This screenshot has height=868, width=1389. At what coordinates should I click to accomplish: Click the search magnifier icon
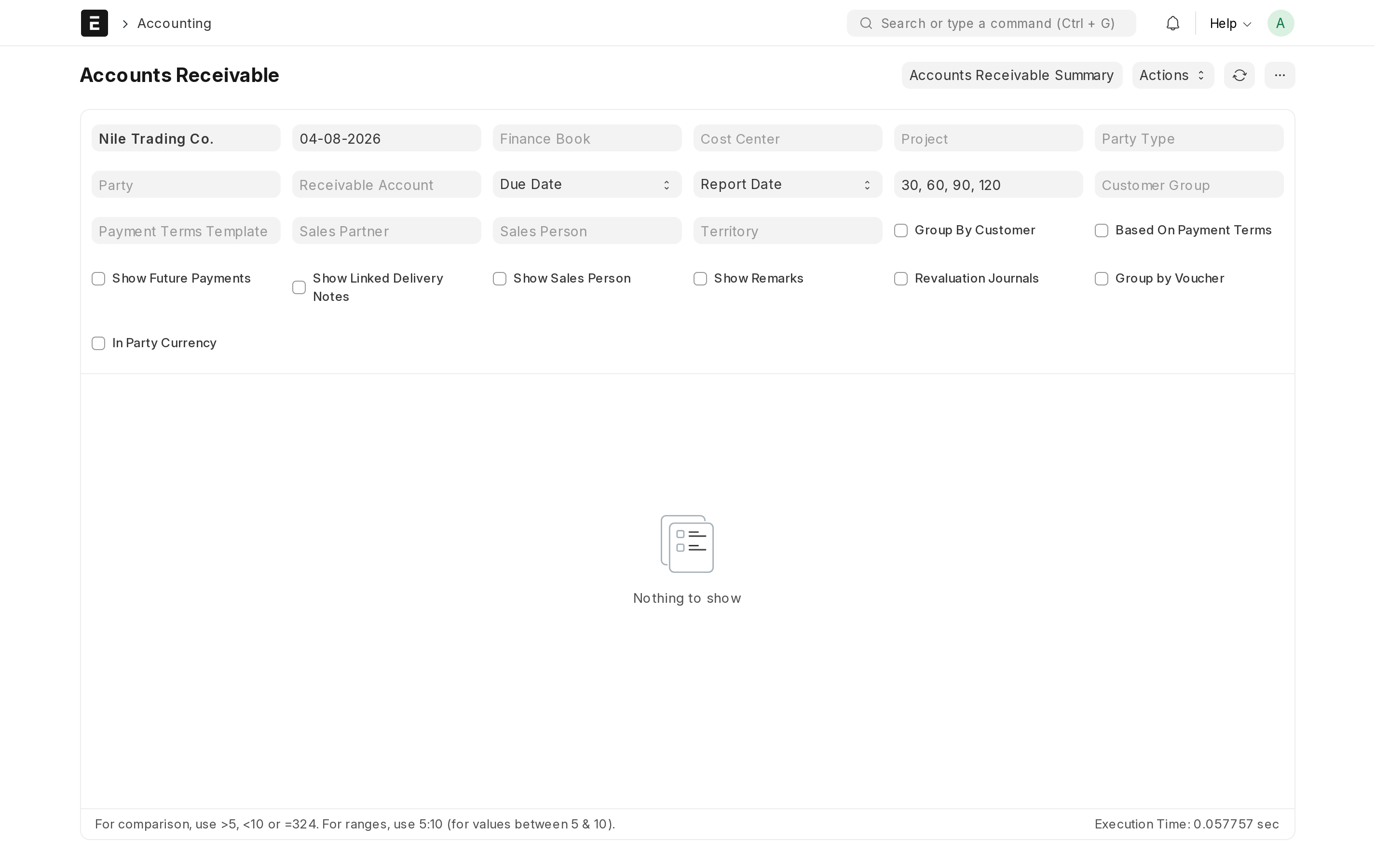[x=866, y=23]
